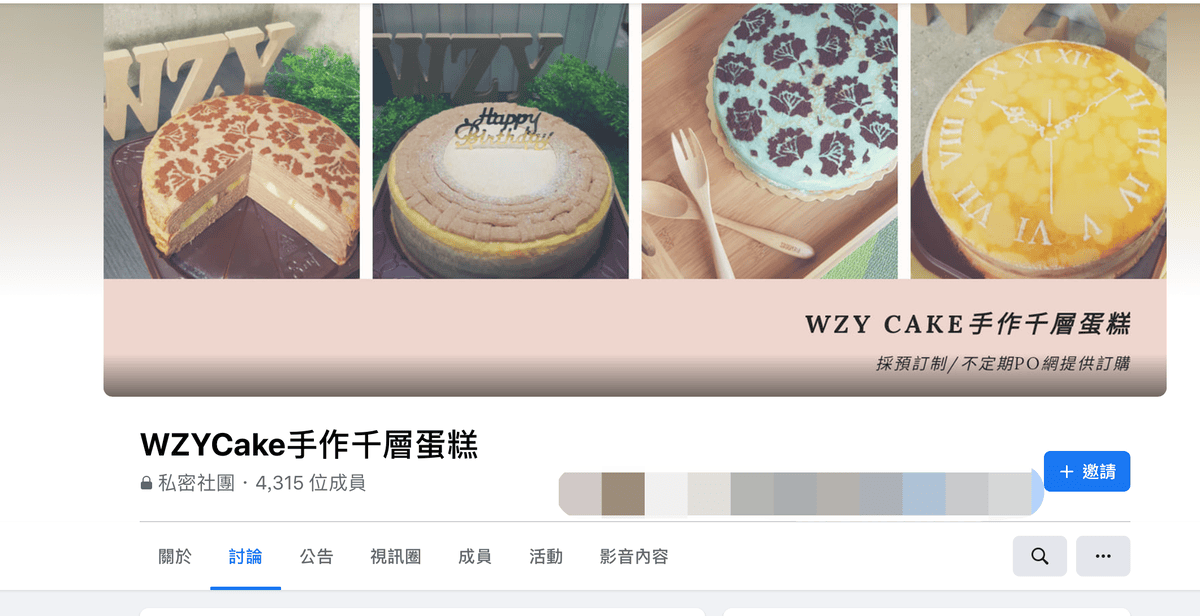Click the 4,315 位成員 member count link
The width and height of the screenshot is (1200, 616).
[311, 484]
